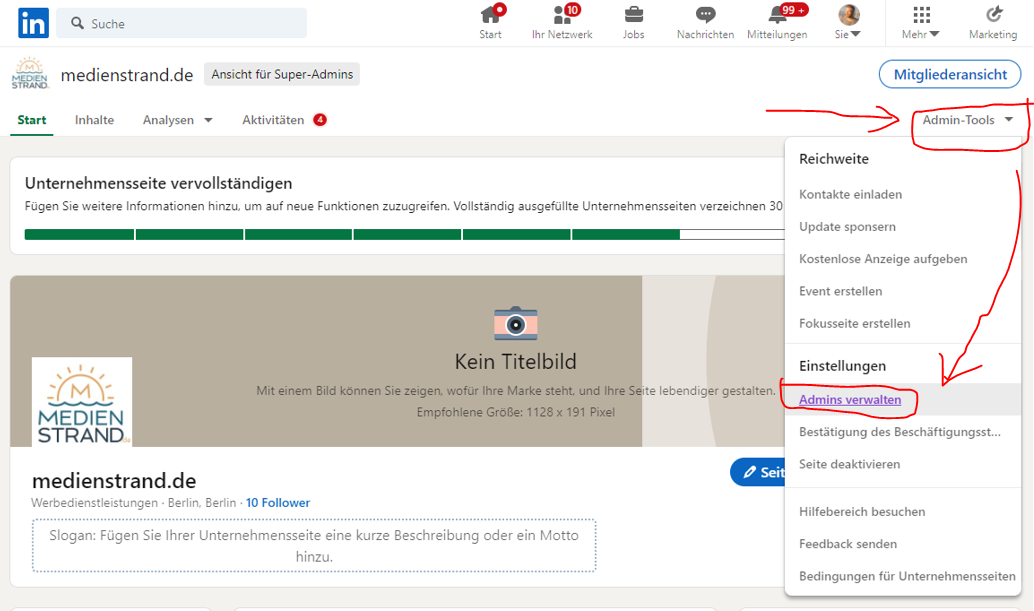This screenshot has width=1034, height=611.
Task: Switch to the Inhalte tab
Action: [94, 120]
